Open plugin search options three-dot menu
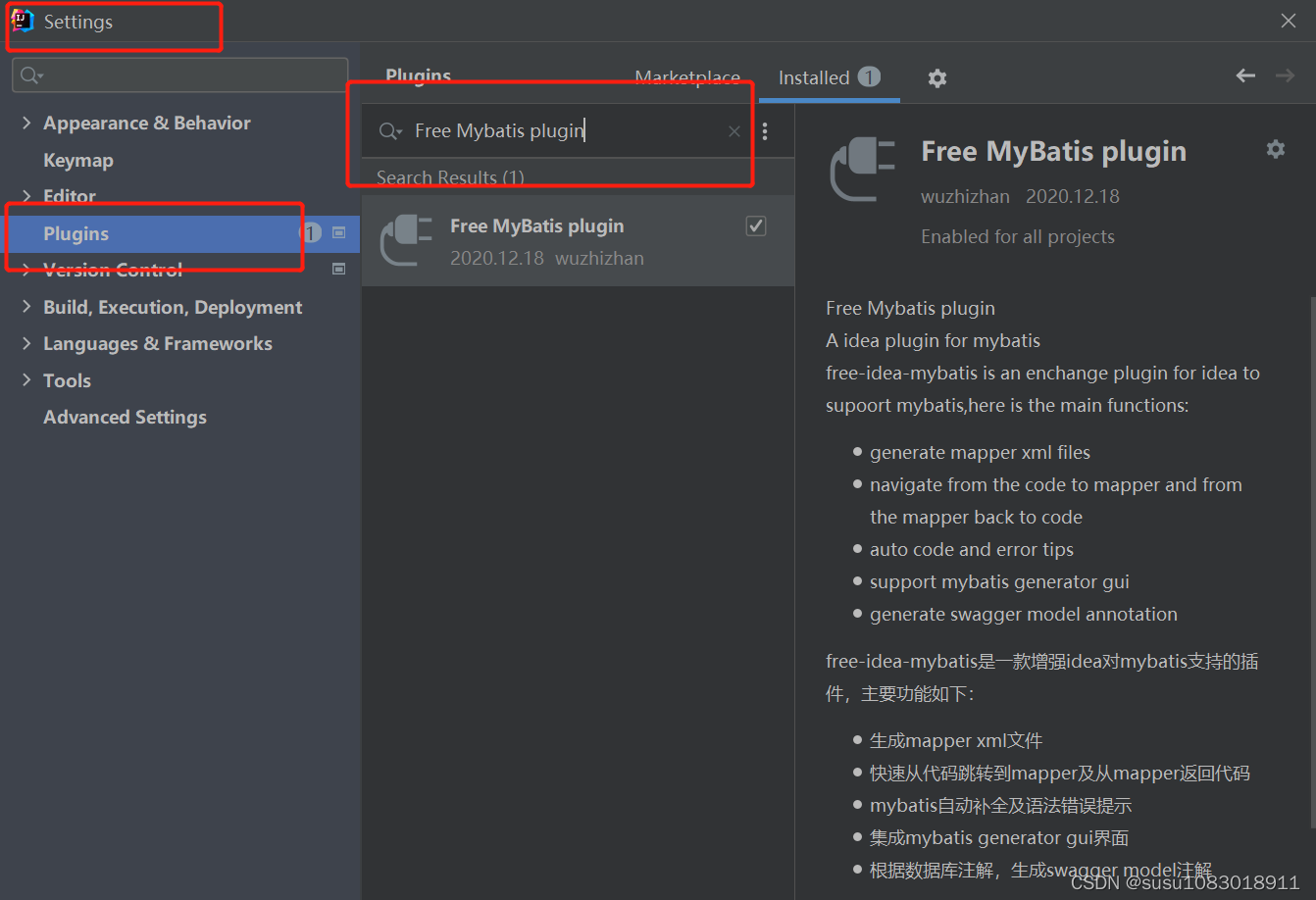This screenshot has width=1316, height=900. (765, 131)
